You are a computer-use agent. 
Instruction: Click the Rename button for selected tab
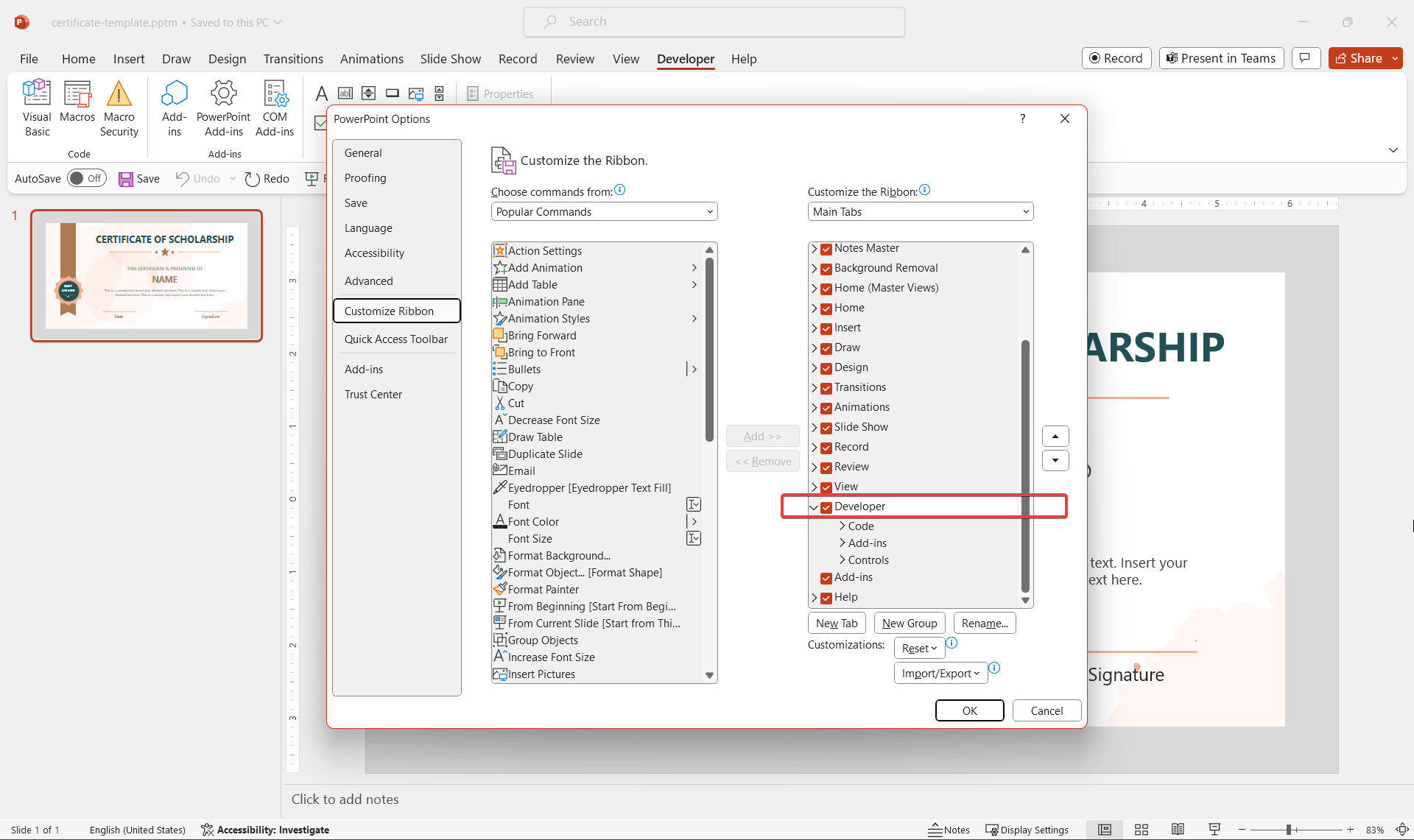tap(983, 622)
